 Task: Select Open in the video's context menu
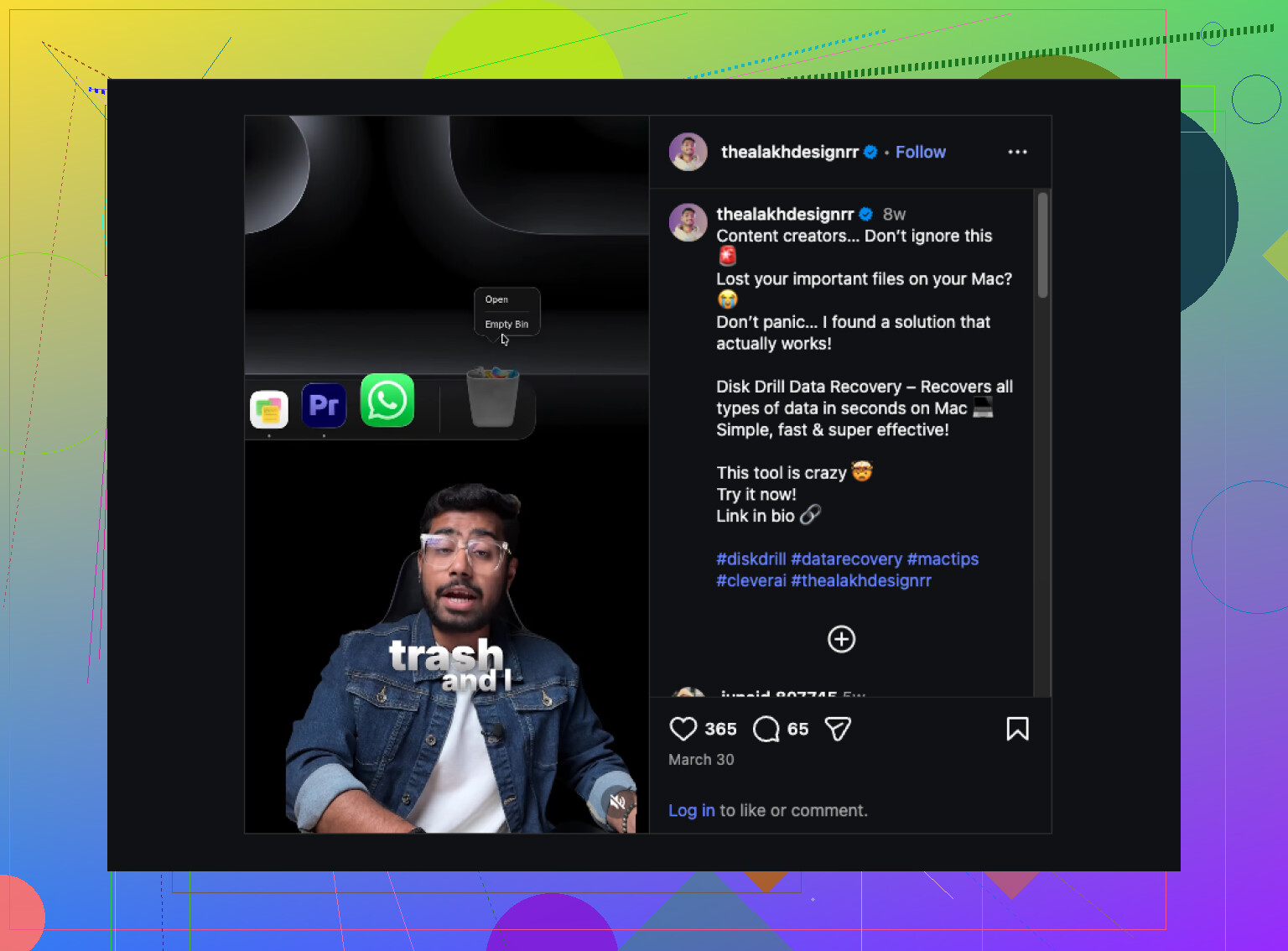tap(496, 299)
